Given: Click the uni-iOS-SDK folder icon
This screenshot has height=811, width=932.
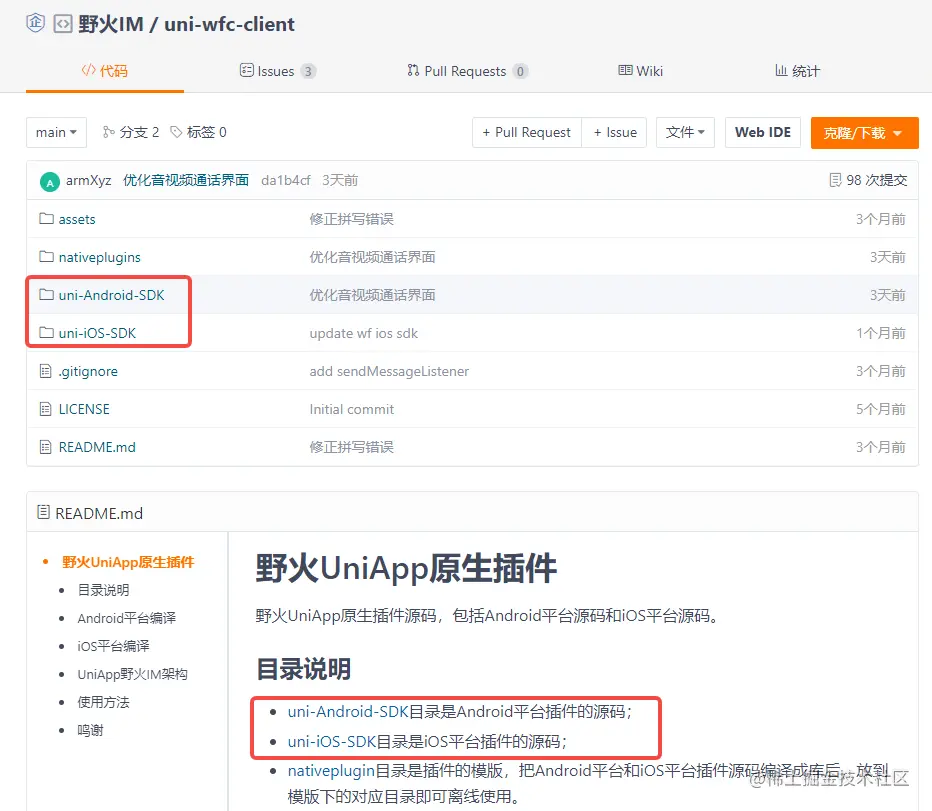Looking at the screenshot, I should pos(46,332).
